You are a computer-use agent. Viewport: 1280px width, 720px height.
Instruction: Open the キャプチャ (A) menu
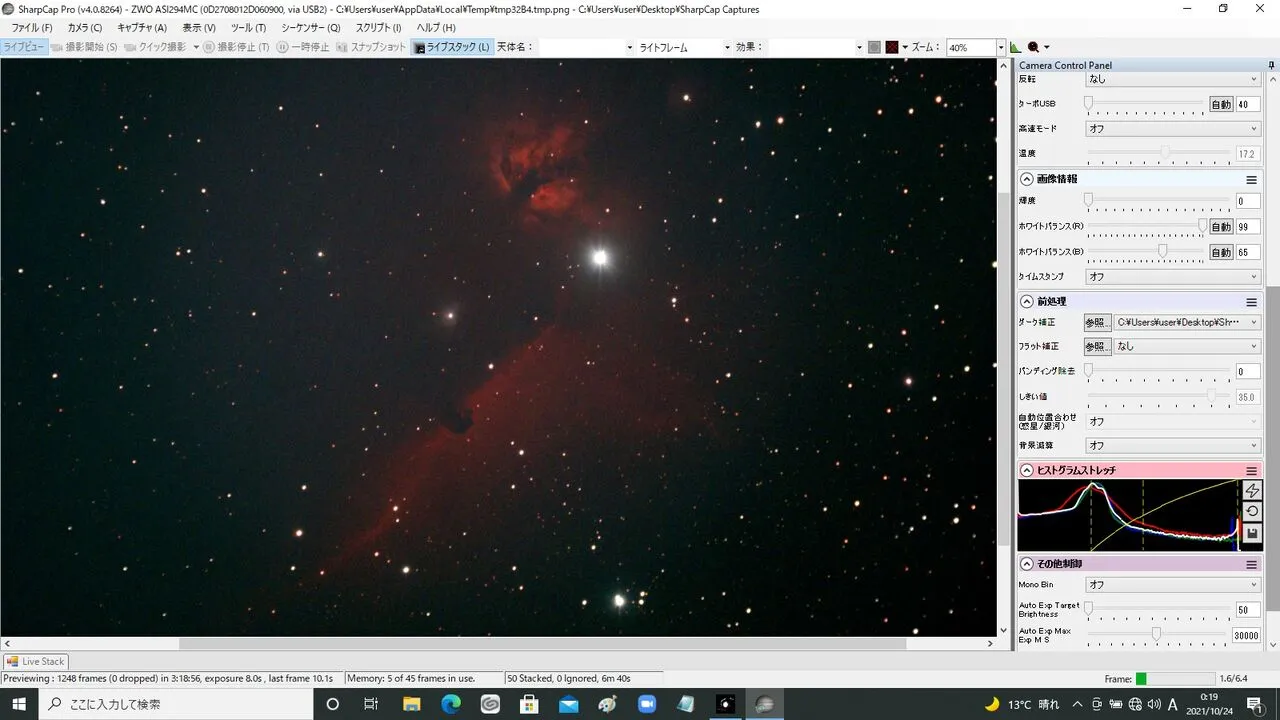(142, 28)
